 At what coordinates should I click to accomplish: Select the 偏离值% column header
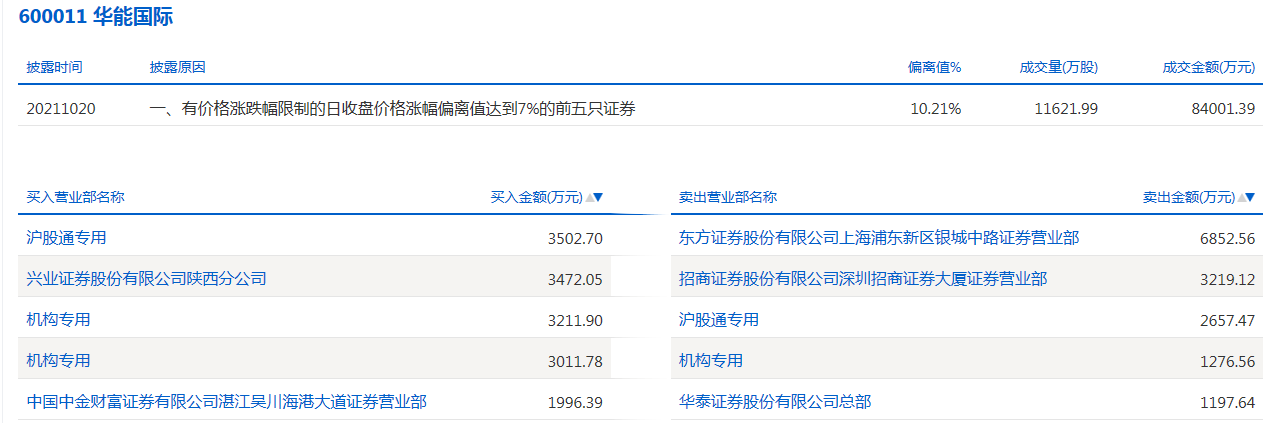(x=934, y=67)
